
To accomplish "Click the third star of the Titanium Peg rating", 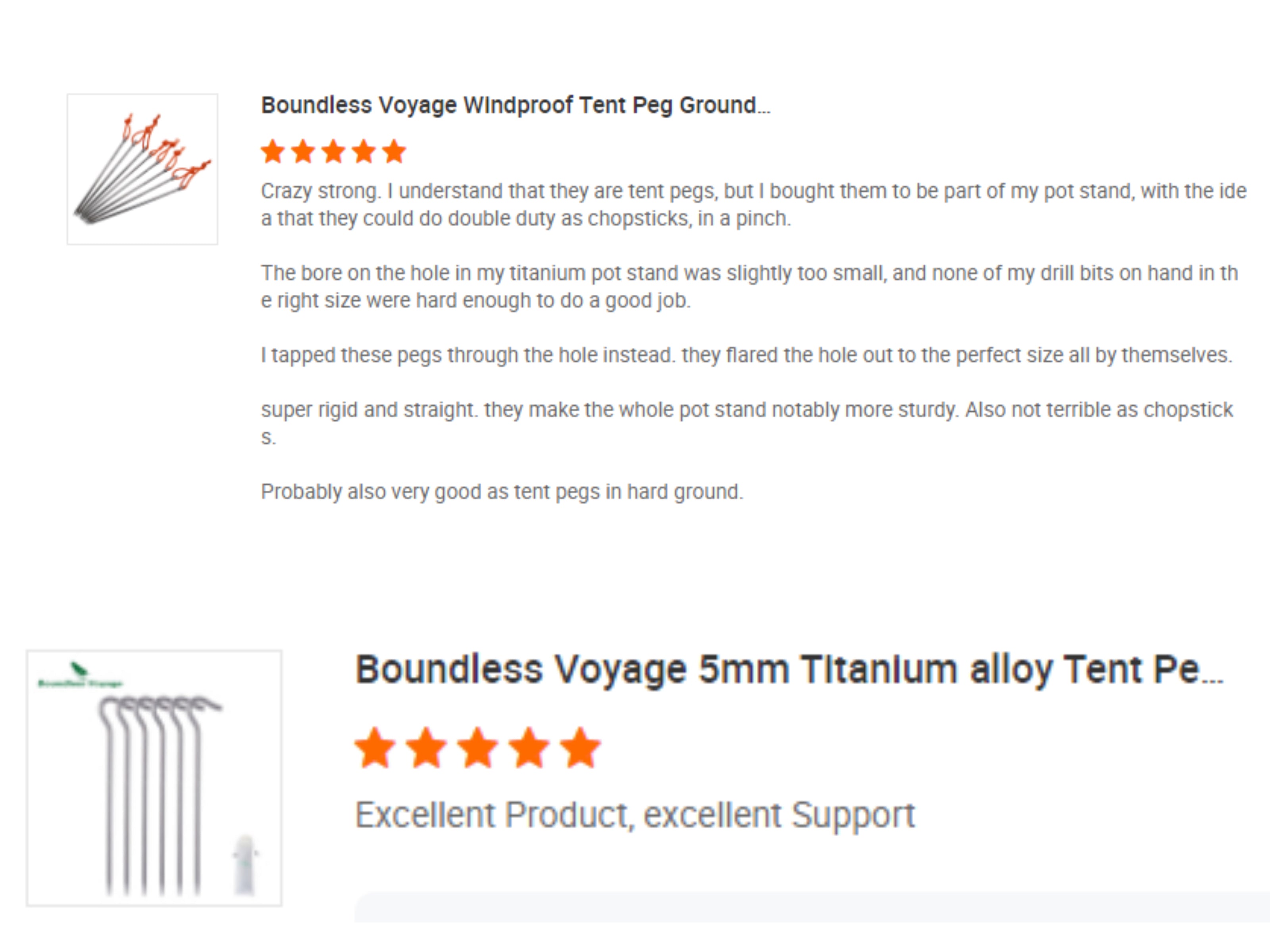I will point(478,748).
